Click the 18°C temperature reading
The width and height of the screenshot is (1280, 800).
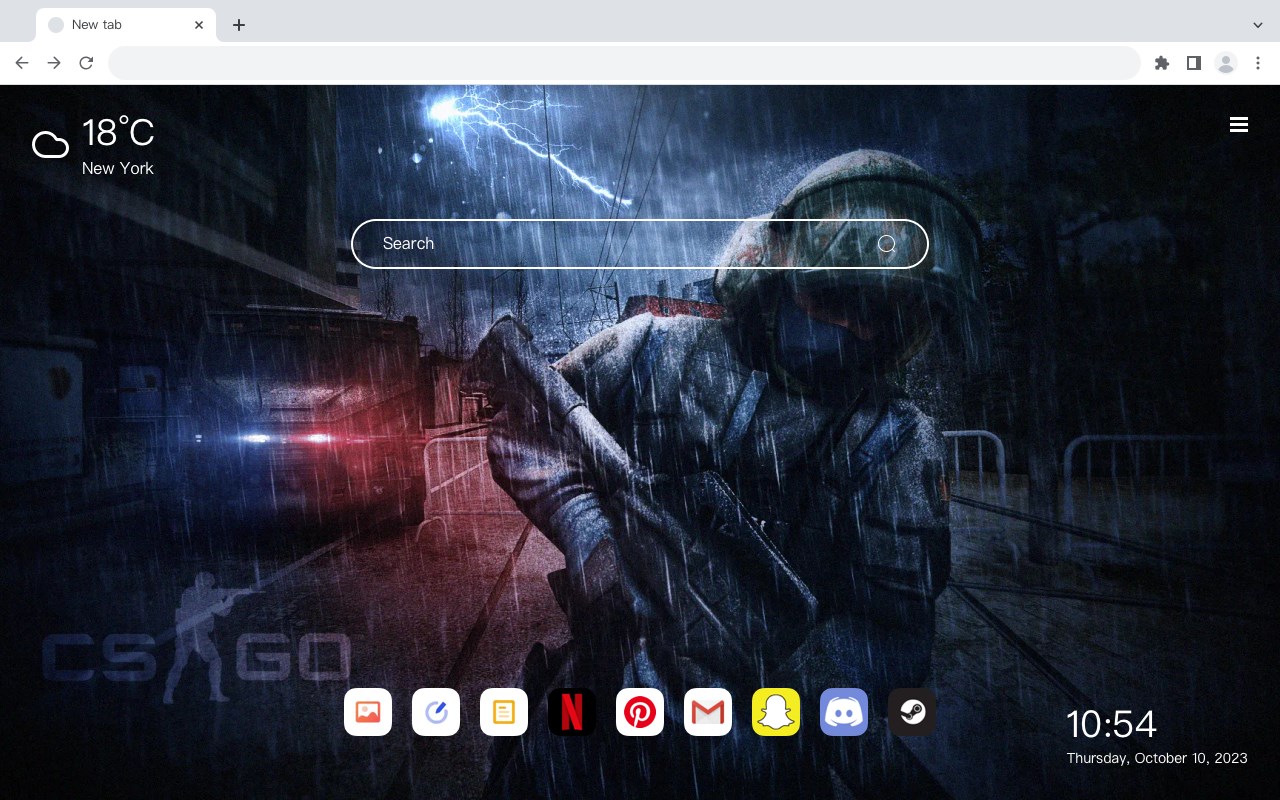click(118, 133)
